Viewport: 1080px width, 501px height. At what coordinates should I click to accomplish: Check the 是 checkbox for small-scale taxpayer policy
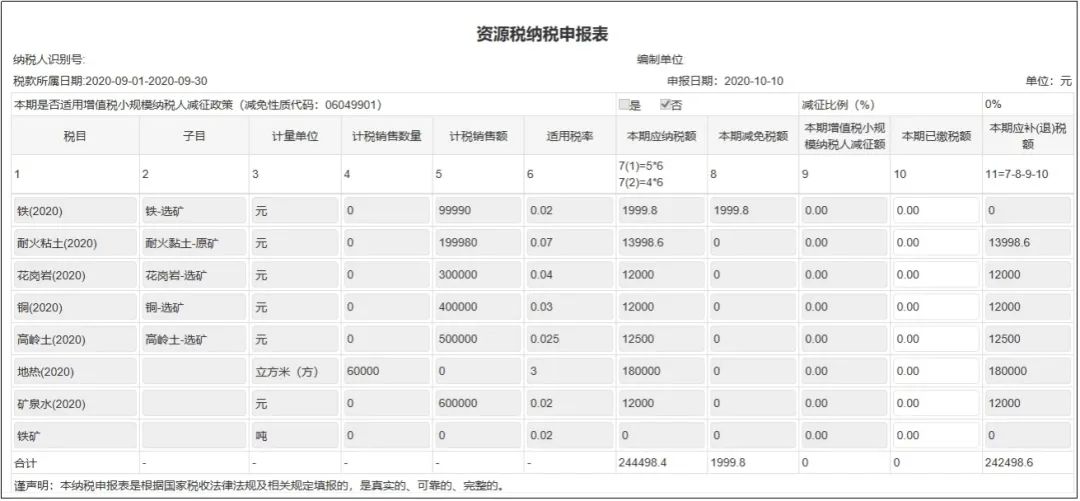[624, 105]
